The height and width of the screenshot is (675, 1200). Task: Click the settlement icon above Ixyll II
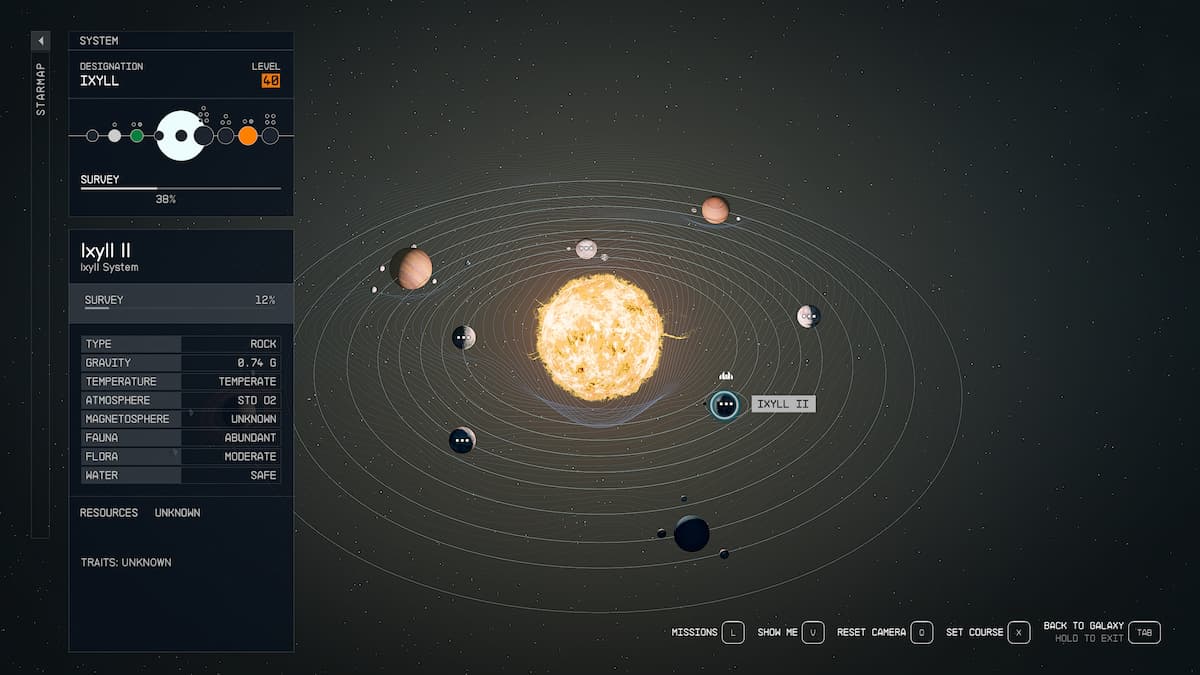[x=726, y=376]
